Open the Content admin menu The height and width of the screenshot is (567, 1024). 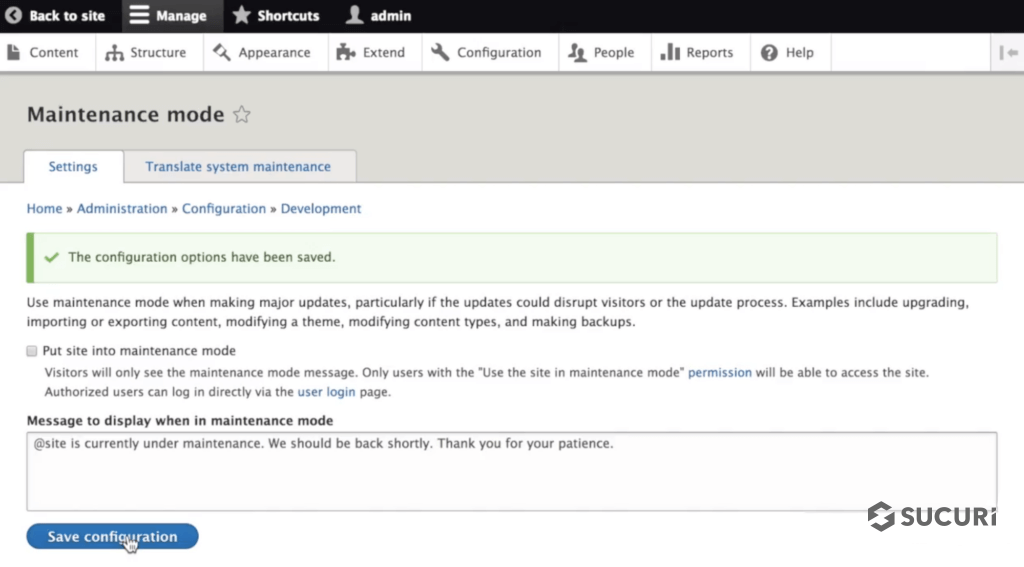coord(43,53)
